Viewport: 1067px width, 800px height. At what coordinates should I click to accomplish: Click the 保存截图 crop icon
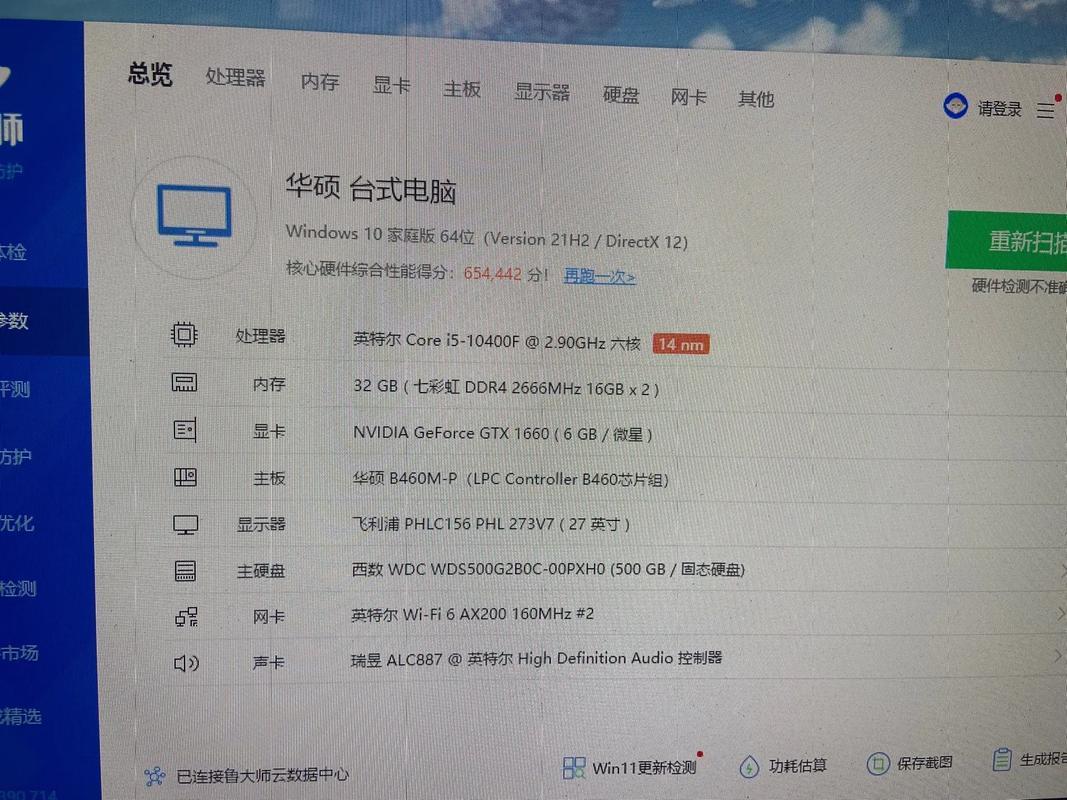click(877, 764)
